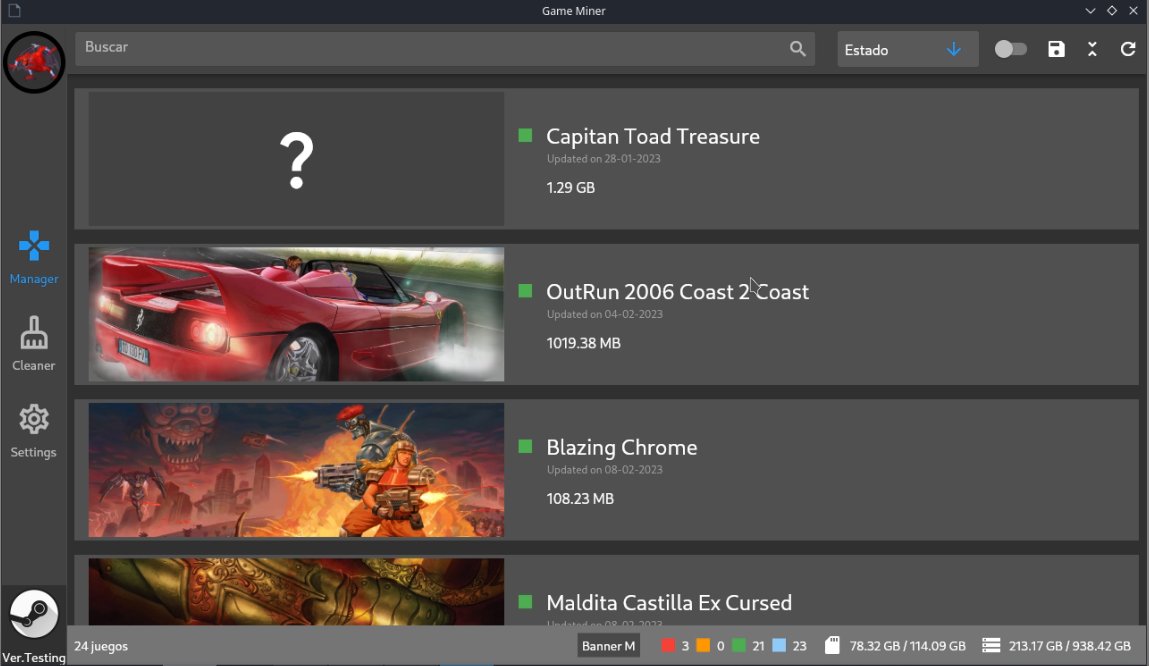Image resolution: width=1149 pixels, height=666 pixels.
Task: Click the Ver.Testing label
Action: (x=34, y=657)
